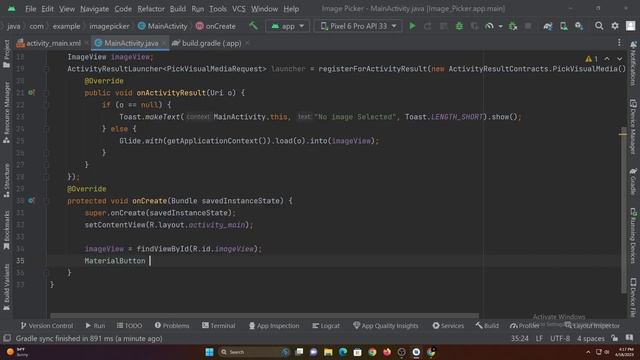
Task: Click the override gutter icon beside onCreate
Action: [31, 200]
